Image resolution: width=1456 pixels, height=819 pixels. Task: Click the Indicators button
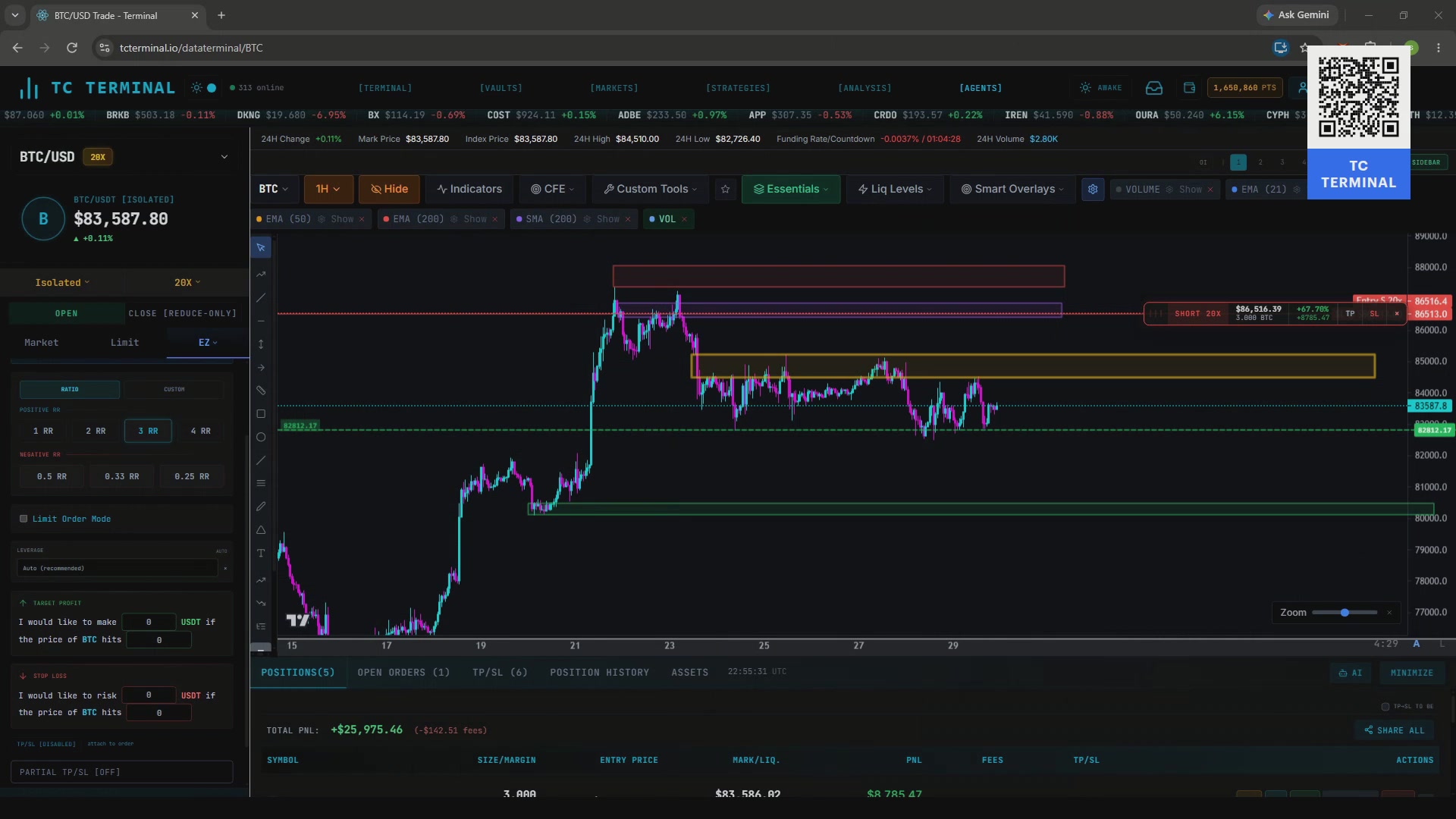469,190
